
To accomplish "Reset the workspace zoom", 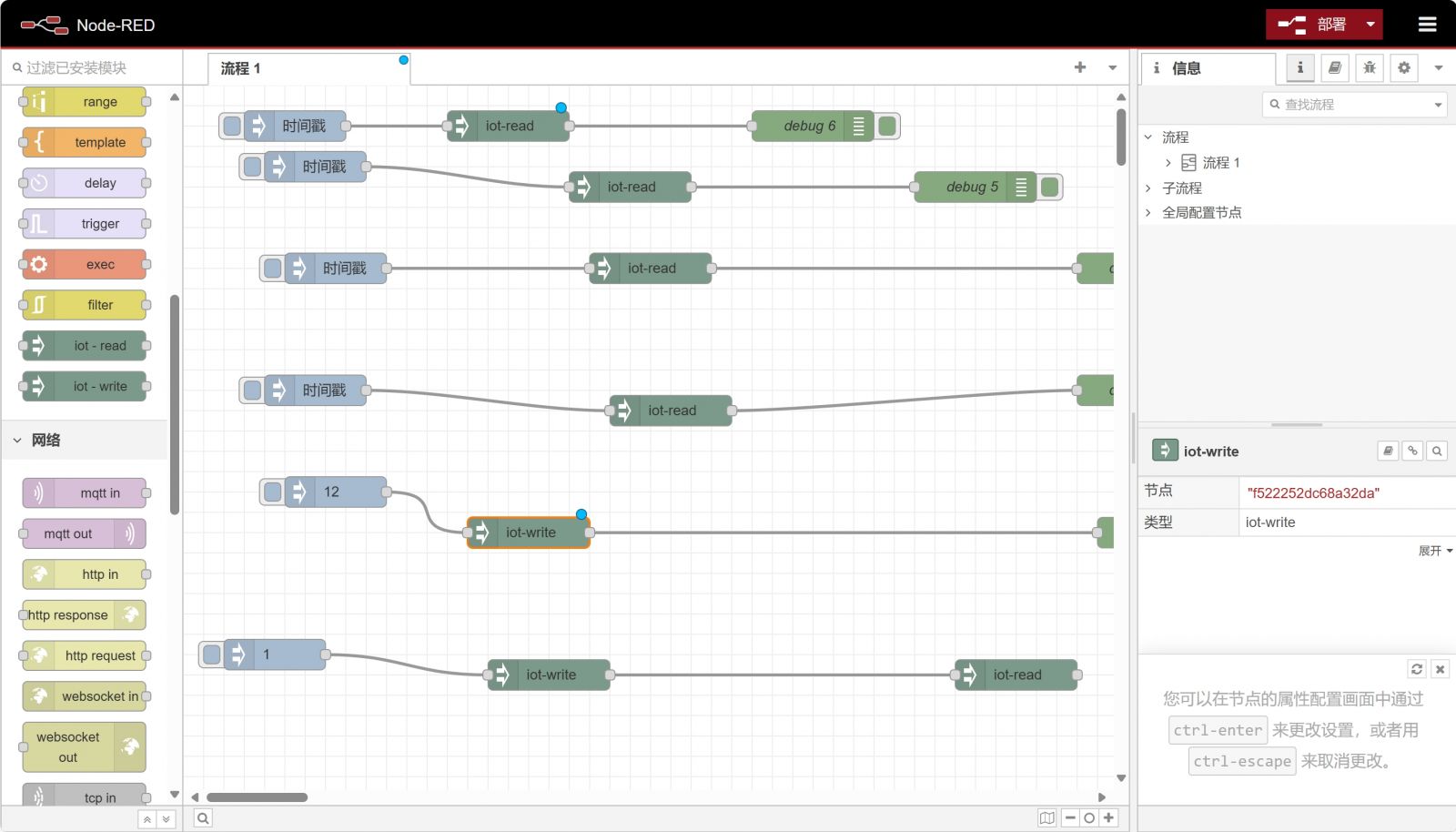I will (1089, 818).
